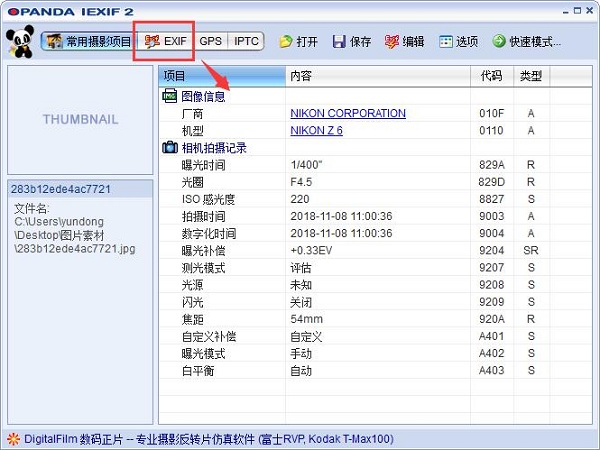The width and height of the screenshot is (600, 450).
Task: Click the THUMBNAIL preview area
Action: (x=80, y=120)
